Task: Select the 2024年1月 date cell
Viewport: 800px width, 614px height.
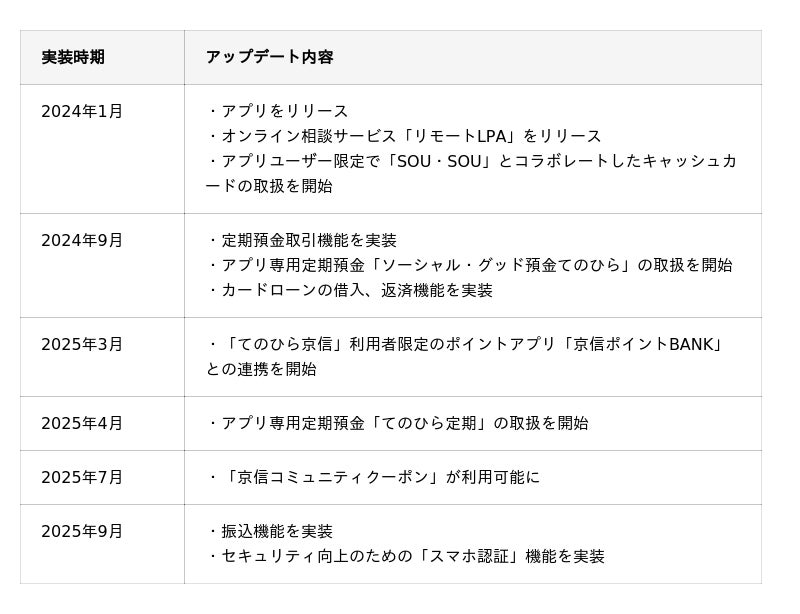Action: pyautogui.click(x=82, y=111)
